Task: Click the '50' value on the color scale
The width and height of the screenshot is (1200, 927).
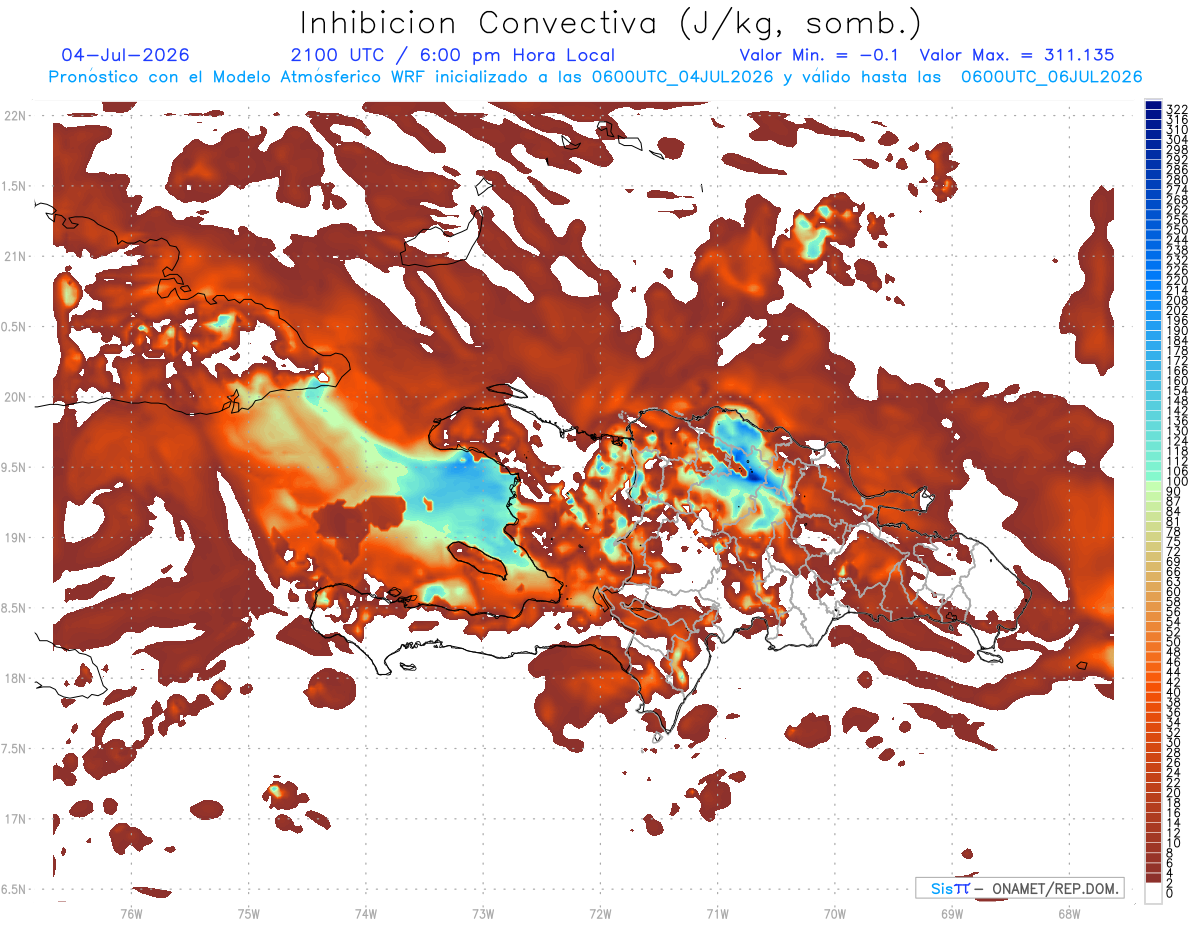Action: click(x=1174, y=643)
